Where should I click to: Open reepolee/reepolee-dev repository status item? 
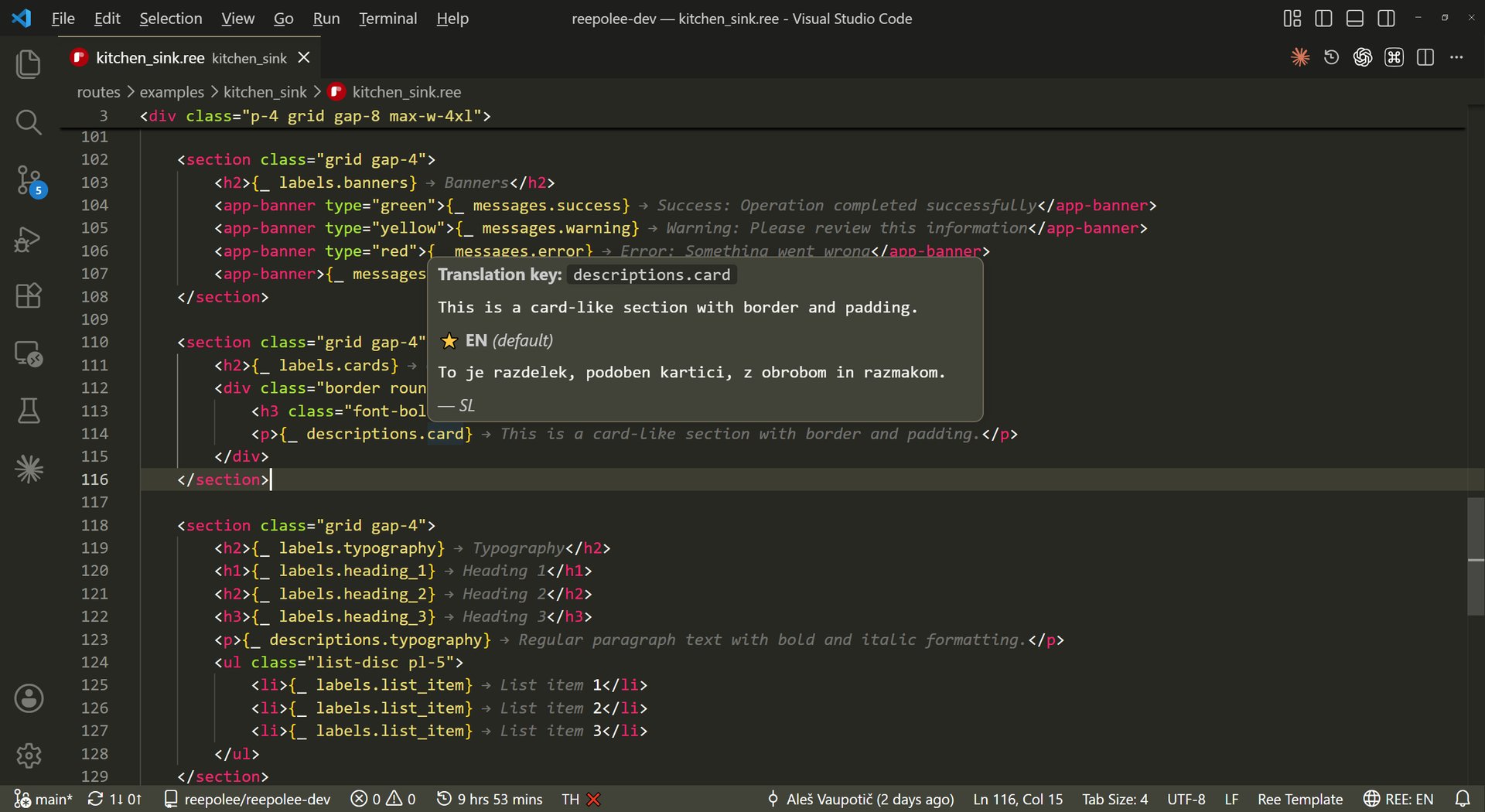click(x=247, y=799)
